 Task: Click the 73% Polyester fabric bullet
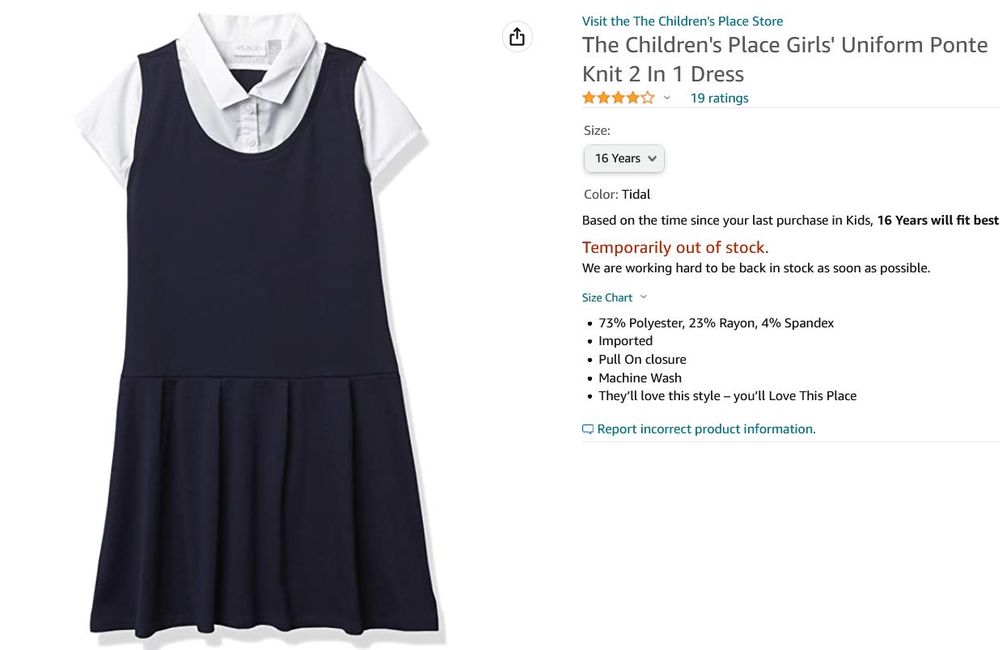pyautogui.click(x=716, y=323)
